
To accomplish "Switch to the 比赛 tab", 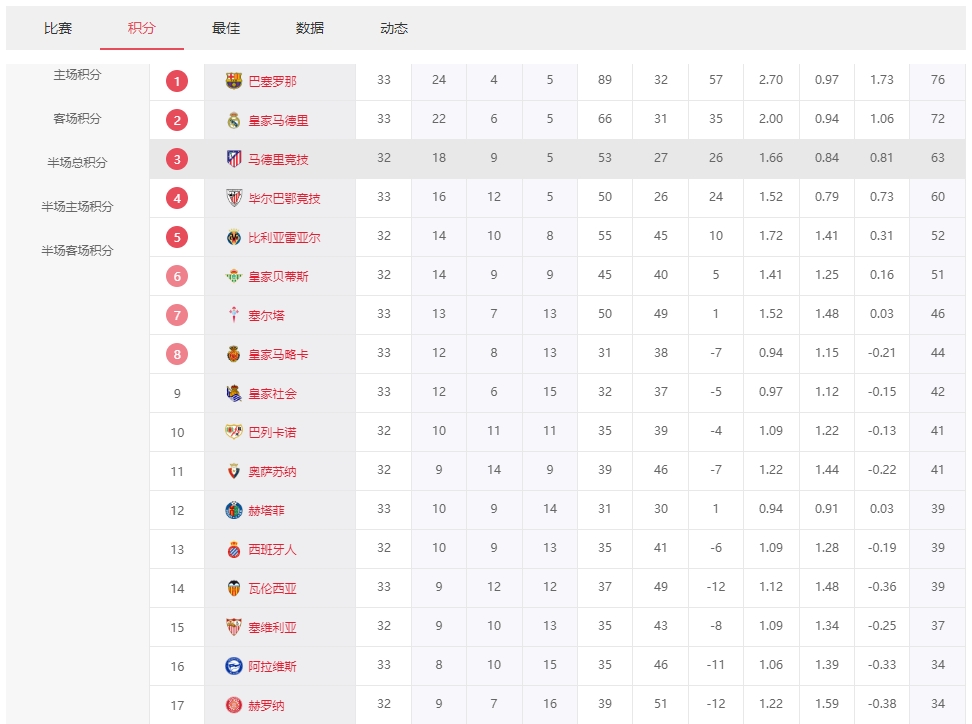I will (58, 29).
